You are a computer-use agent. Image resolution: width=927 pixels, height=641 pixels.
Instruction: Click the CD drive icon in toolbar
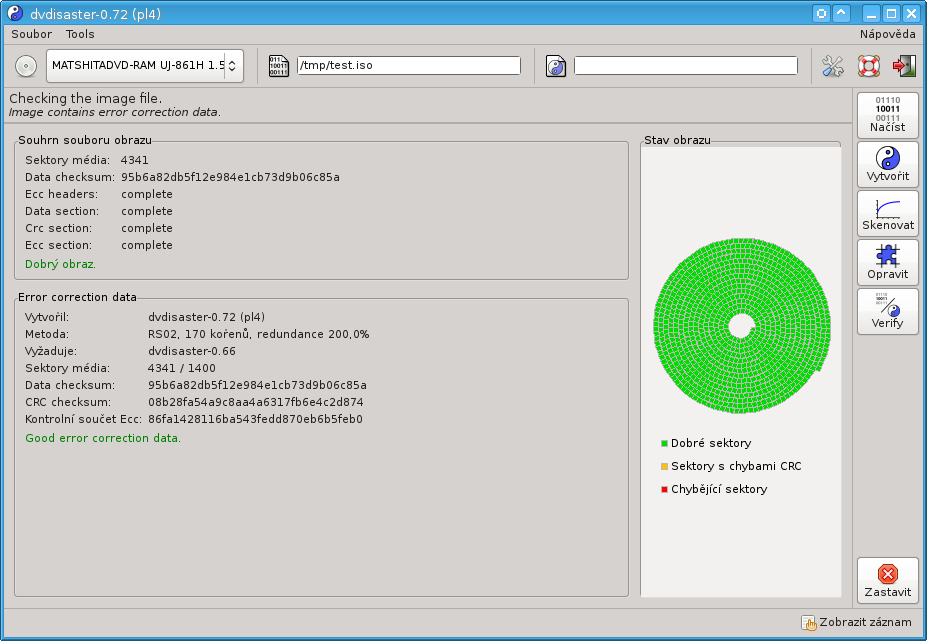(26, 66)
